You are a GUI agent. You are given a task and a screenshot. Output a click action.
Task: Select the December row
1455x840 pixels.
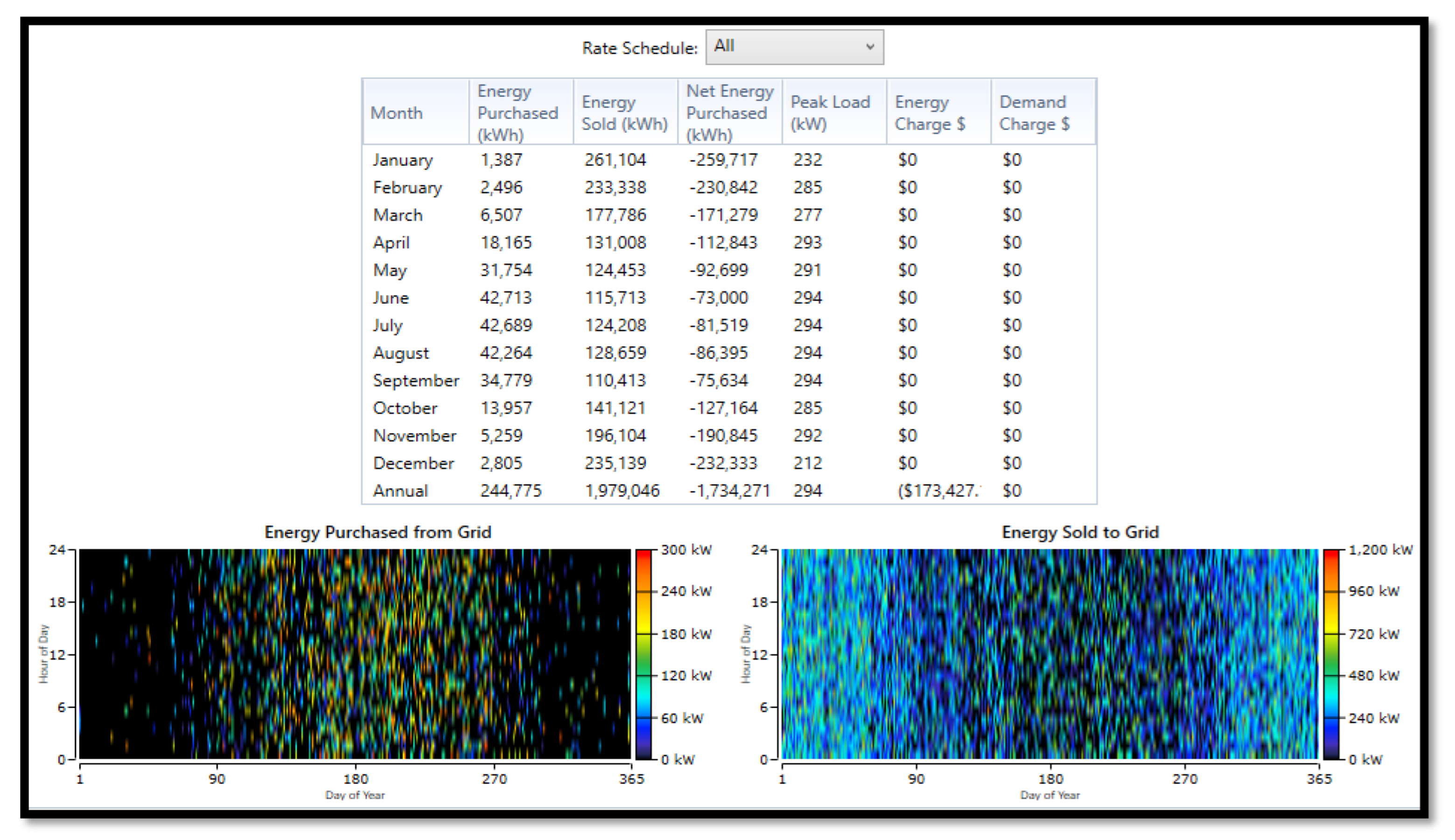tap(413, 463)
